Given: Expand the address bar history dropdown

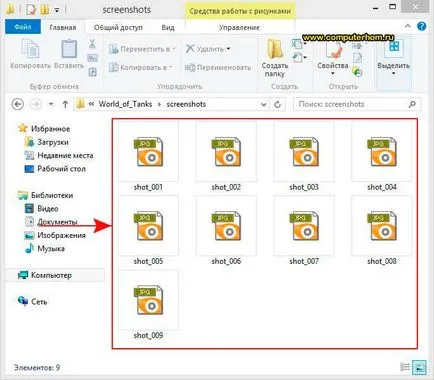Looking at the screenshot, I should (264, 104).
